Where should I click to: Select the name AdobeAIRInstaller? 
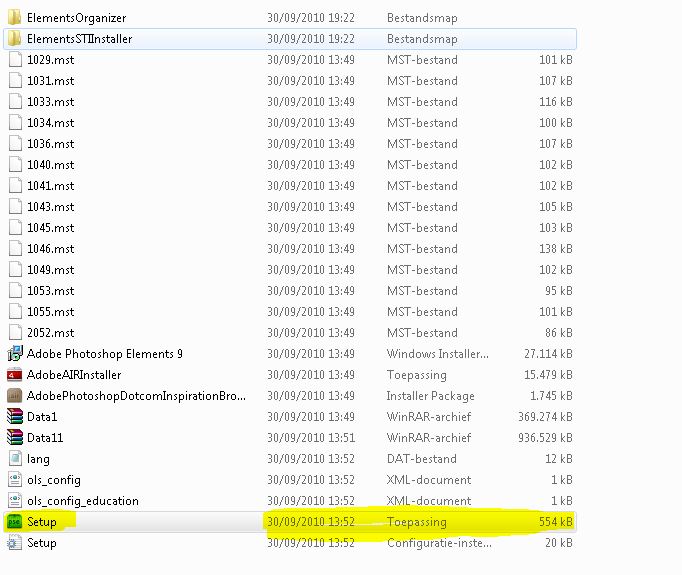[74, 375]
